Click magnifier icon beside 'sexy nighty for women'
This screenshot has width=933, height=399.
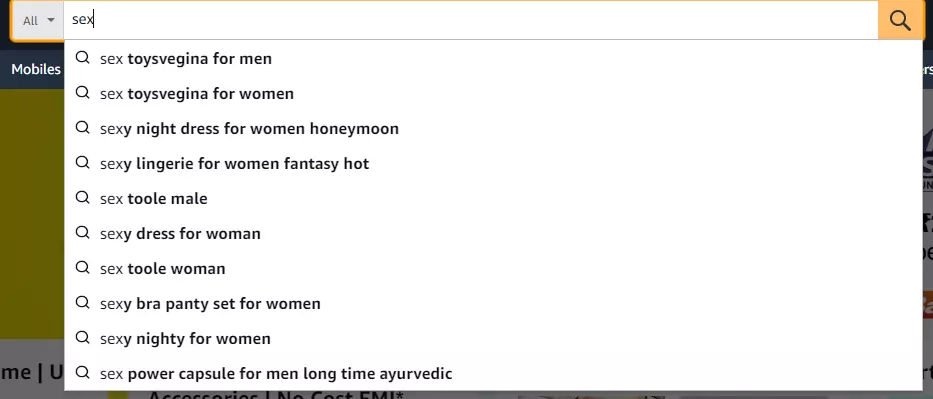pos(83,338)
